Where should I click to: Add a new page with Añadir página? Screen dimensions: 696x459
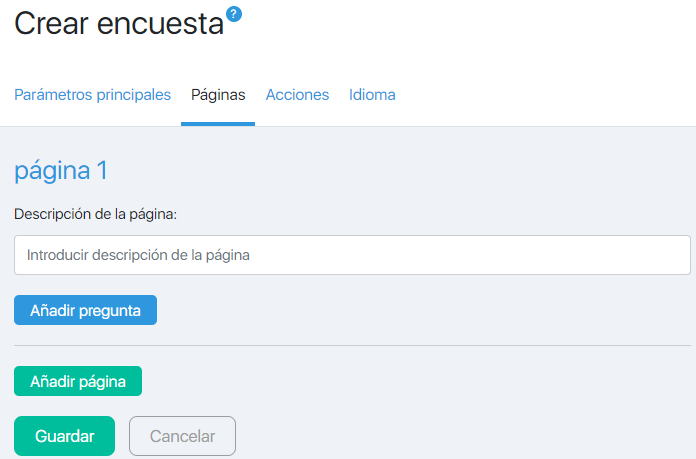[x=78, y=381]
